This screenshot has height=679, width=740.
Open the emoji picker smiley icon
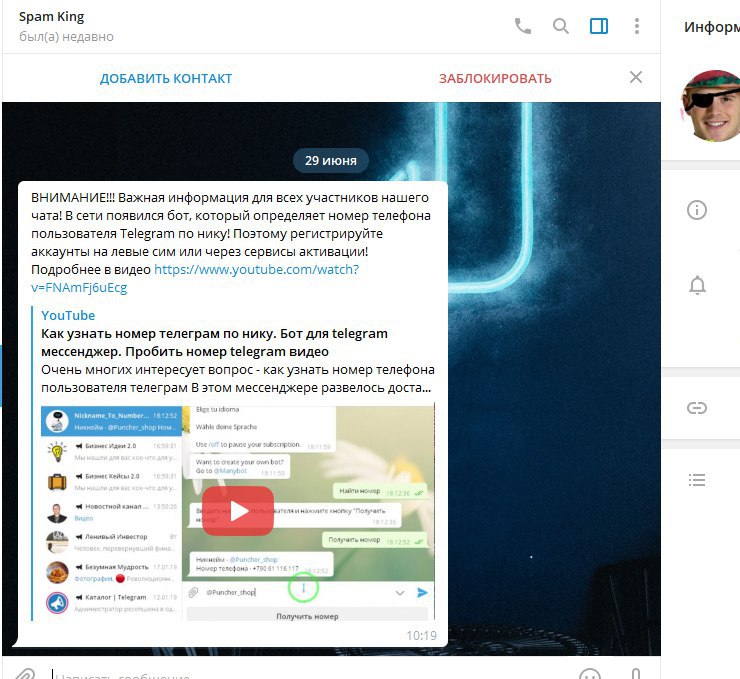pyautogui.click(x=589, y=674)
